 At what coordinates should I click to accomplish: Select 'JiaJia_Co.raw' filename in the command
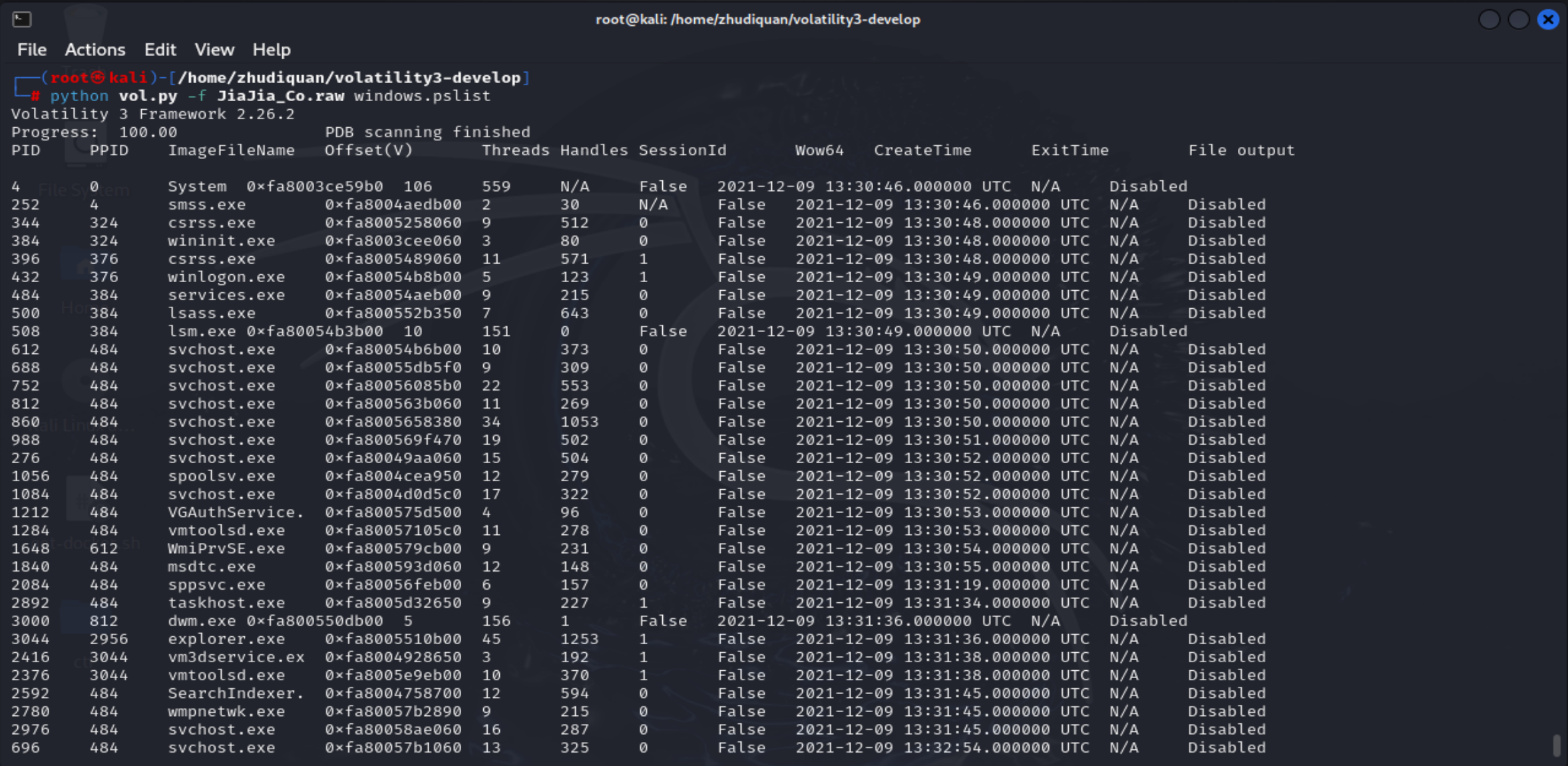280,96
